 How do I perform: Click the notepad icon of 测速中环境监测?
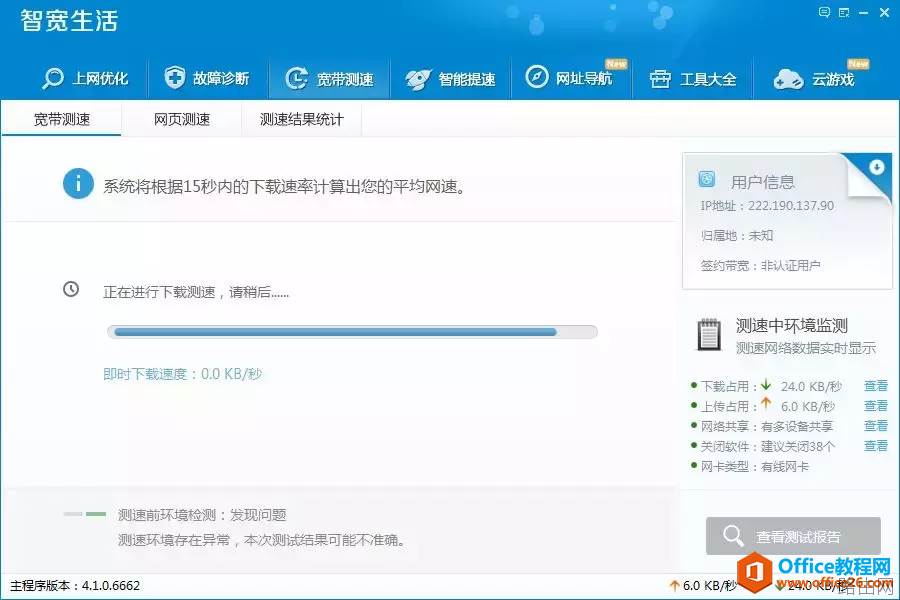(709, 334)
